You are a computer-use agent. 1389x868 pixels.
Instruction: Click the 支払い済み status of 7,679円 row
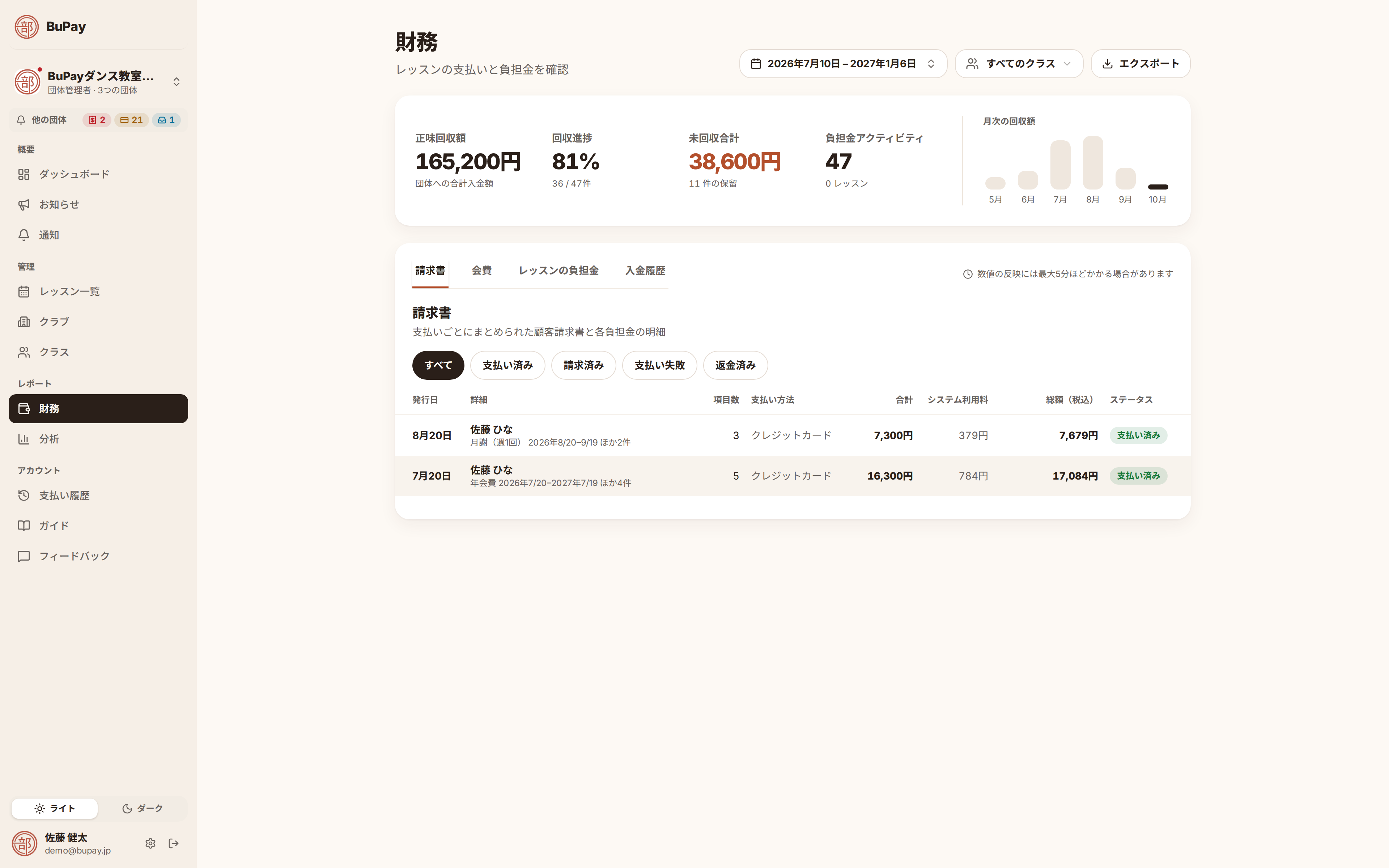(1138, 436)
